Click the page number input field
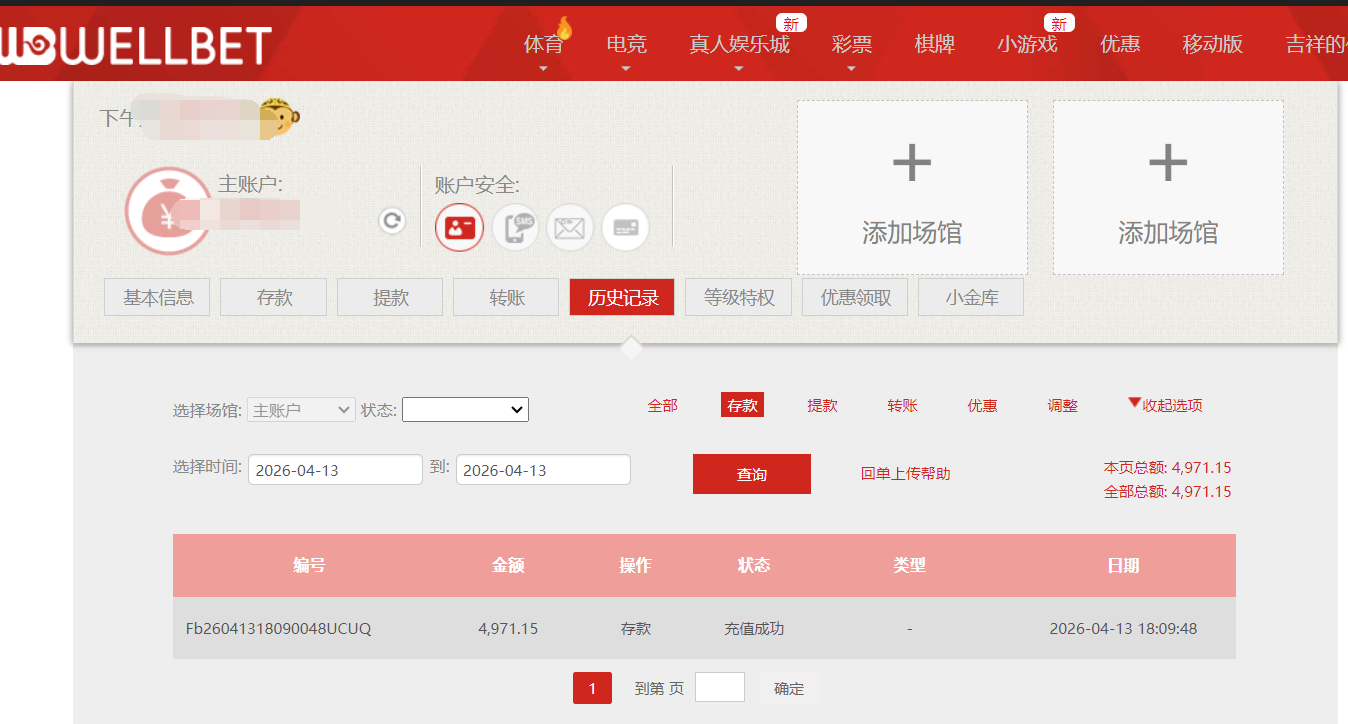The image size is (1348, 724). coord(719,687)
